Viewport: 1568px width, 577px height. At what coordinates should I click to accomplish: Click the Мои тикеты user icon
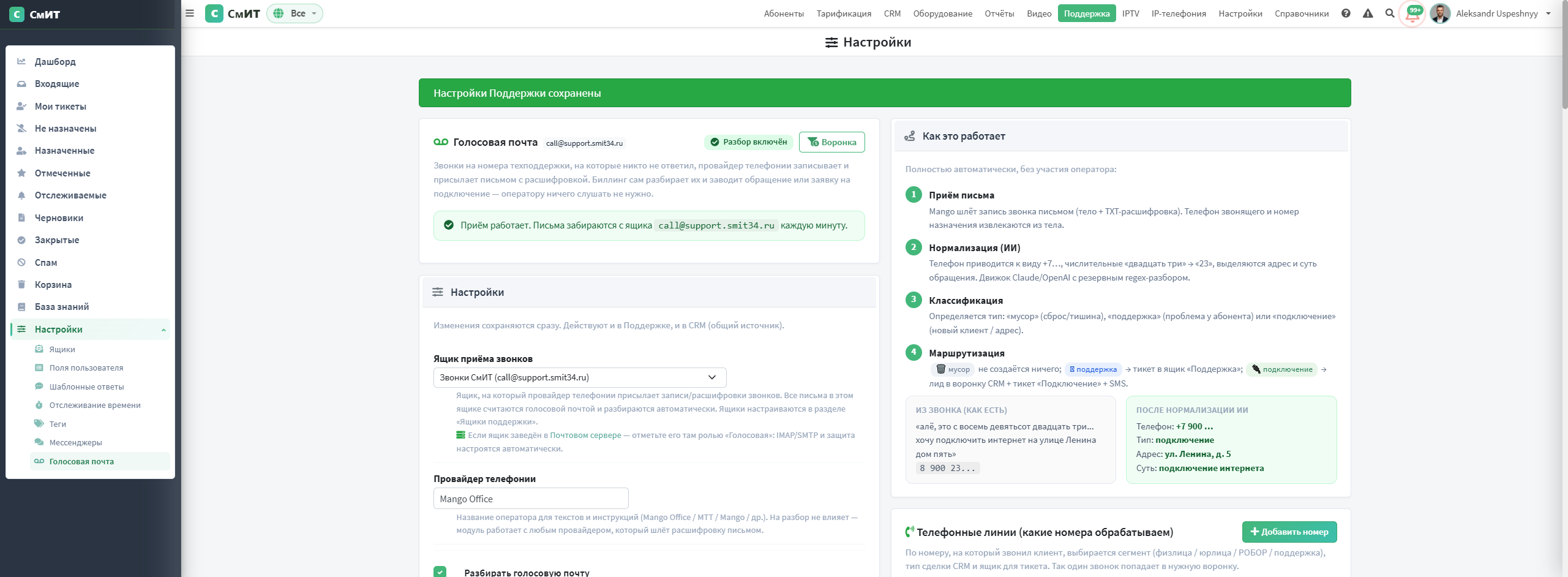(21, 106)
